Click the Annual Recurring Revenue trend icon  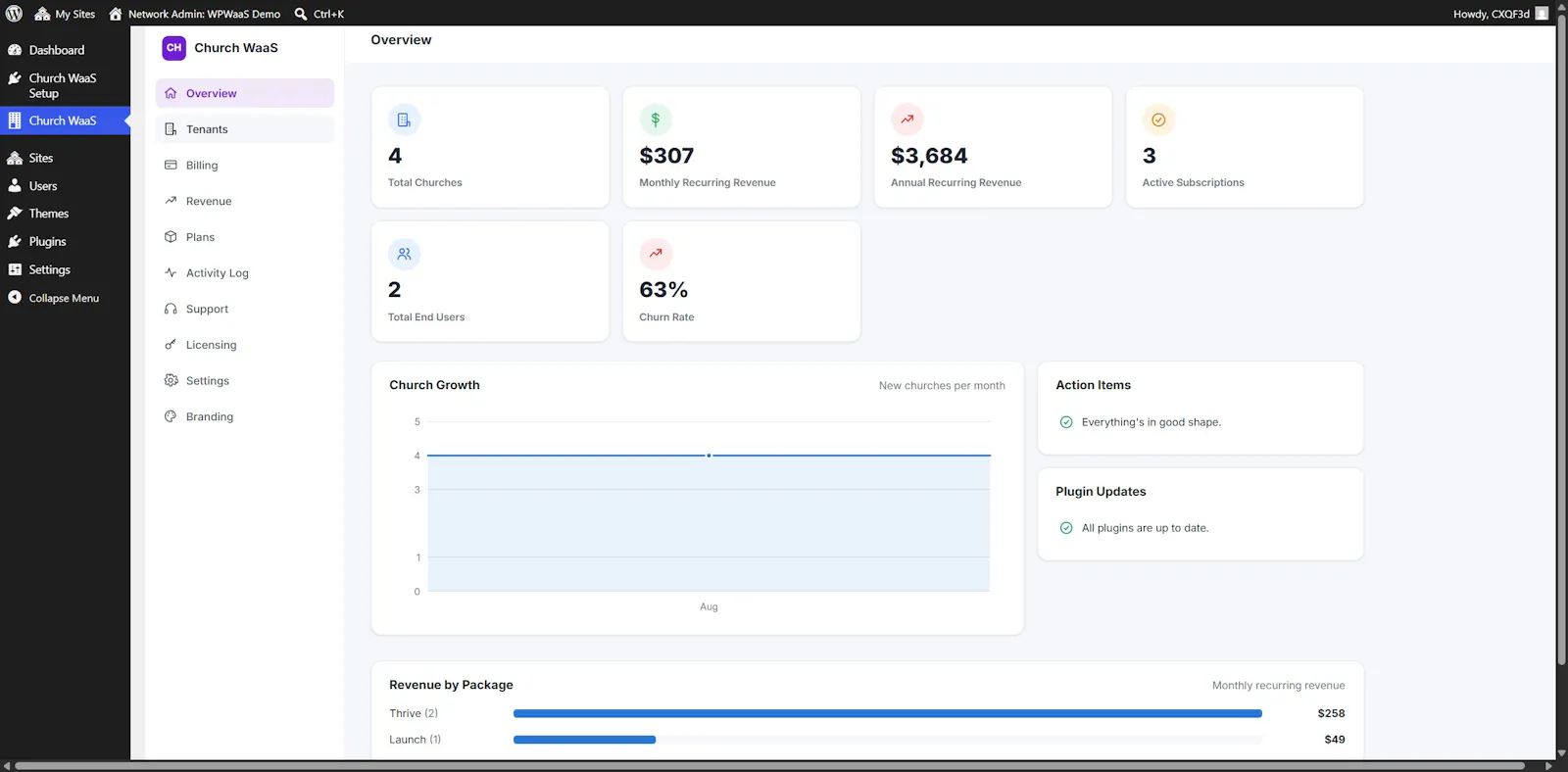pos(907,120)
